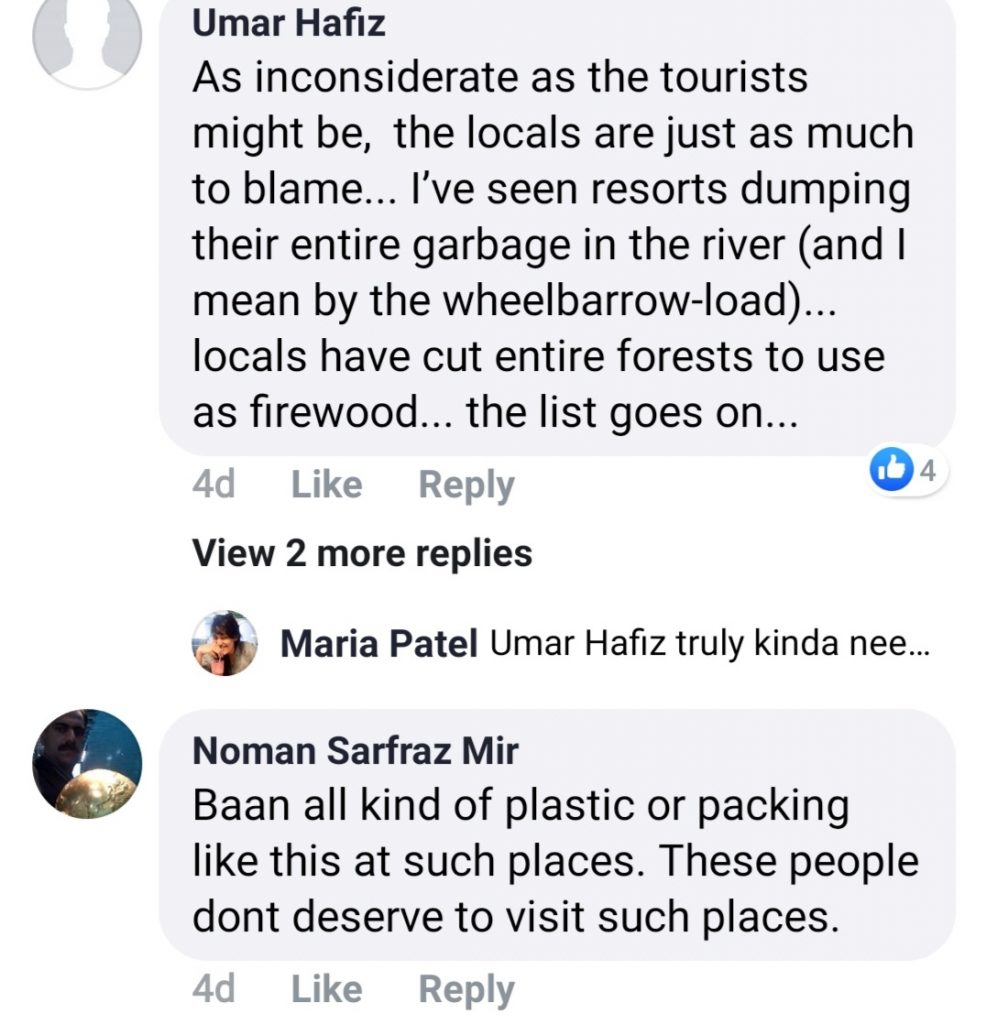This screenshot has width=986, height=1024.
Task: Reply to Noman Sarfraz Mir's comment
Action: pyautogui.click(x=466, y=989)
